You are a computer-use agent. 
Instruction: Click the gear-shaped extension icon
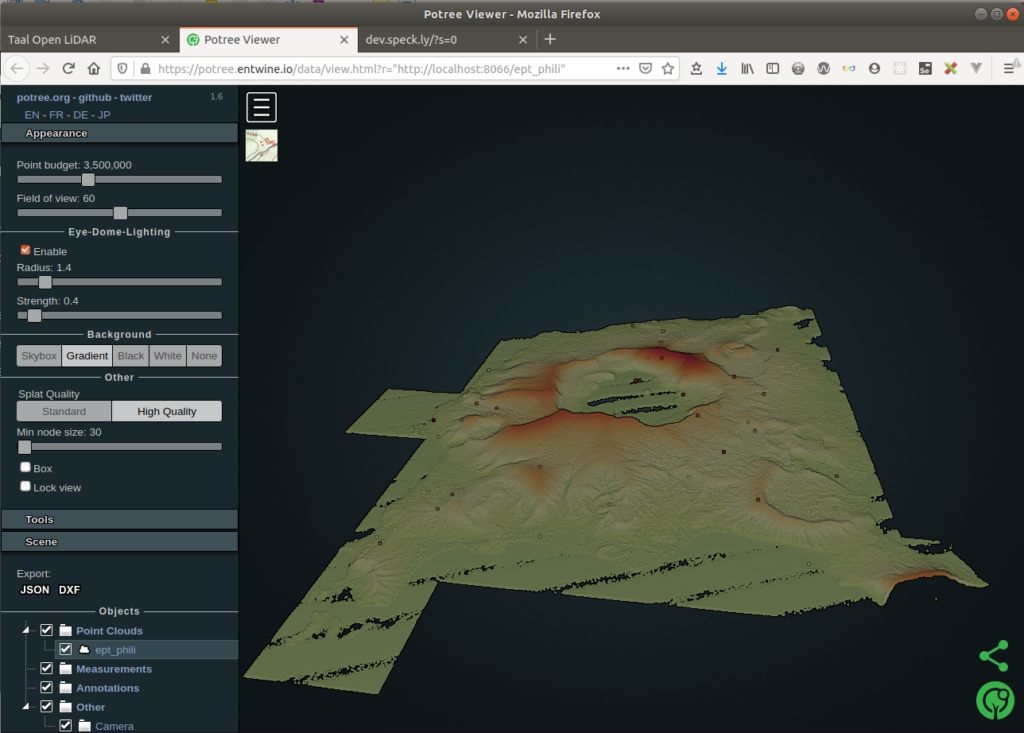tap(798, 69)
